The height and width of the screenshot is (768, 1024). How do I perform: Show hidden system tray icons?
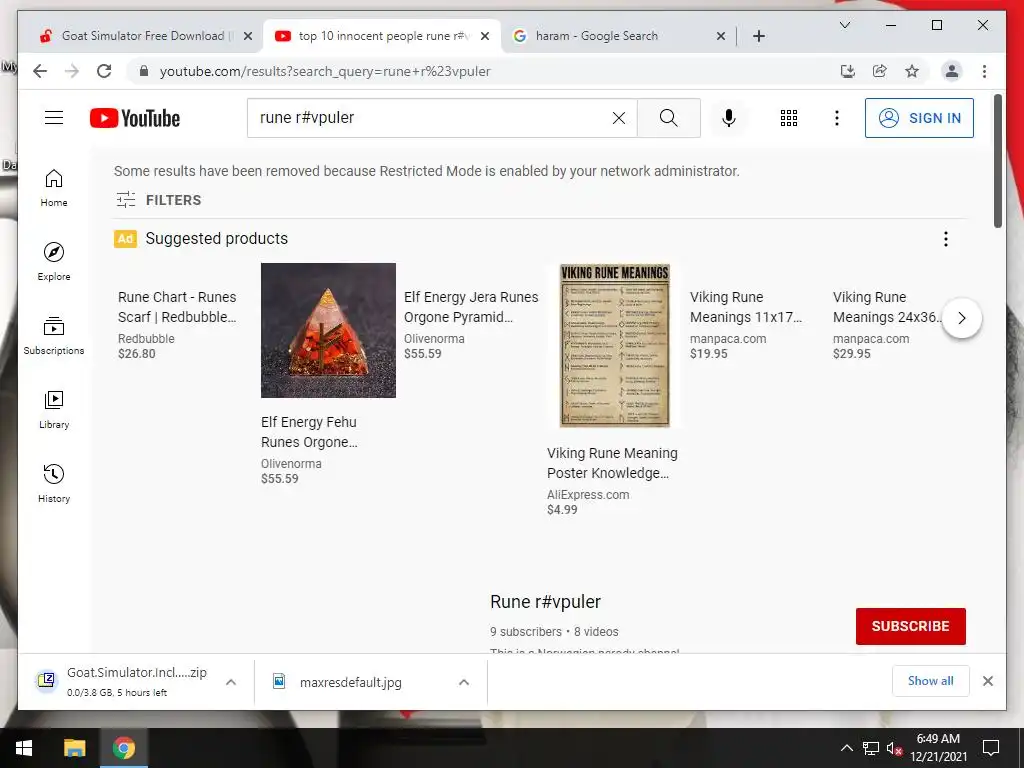[846, 748]
